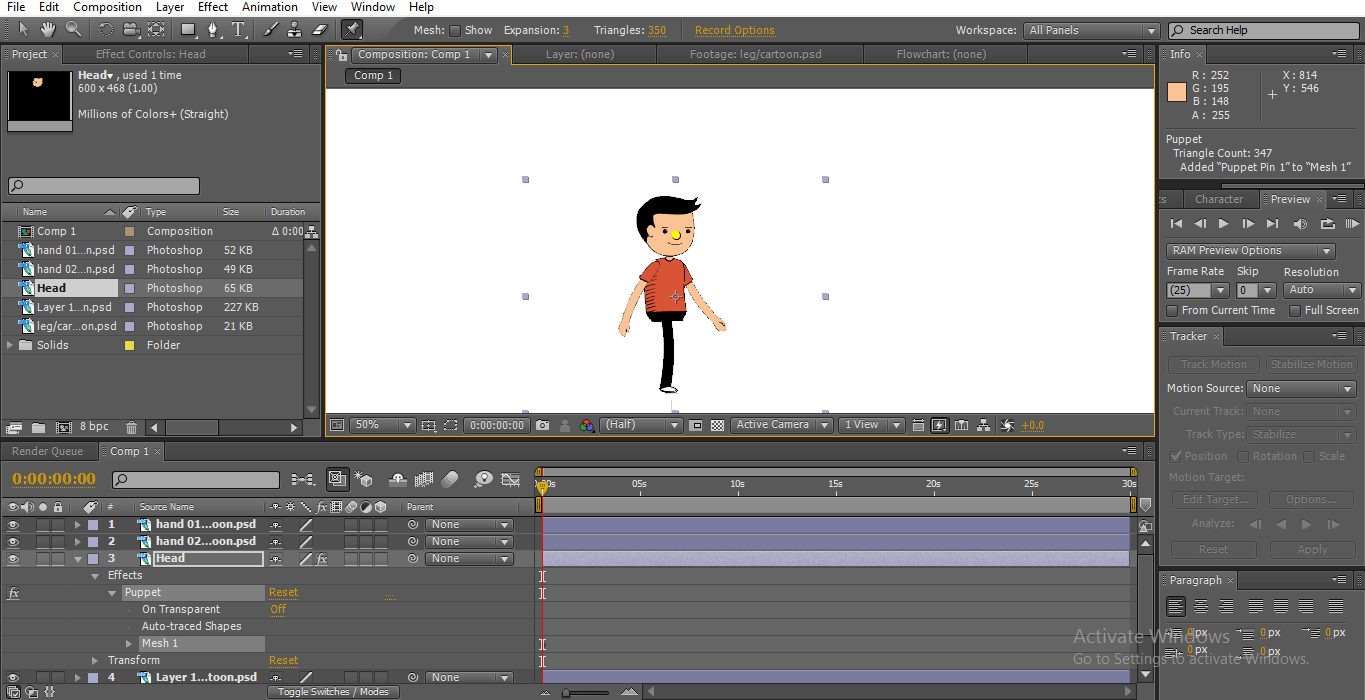The image size is (1365, 700).
Task: Open the Active Camera dropdown
Action: pos(781,425)
